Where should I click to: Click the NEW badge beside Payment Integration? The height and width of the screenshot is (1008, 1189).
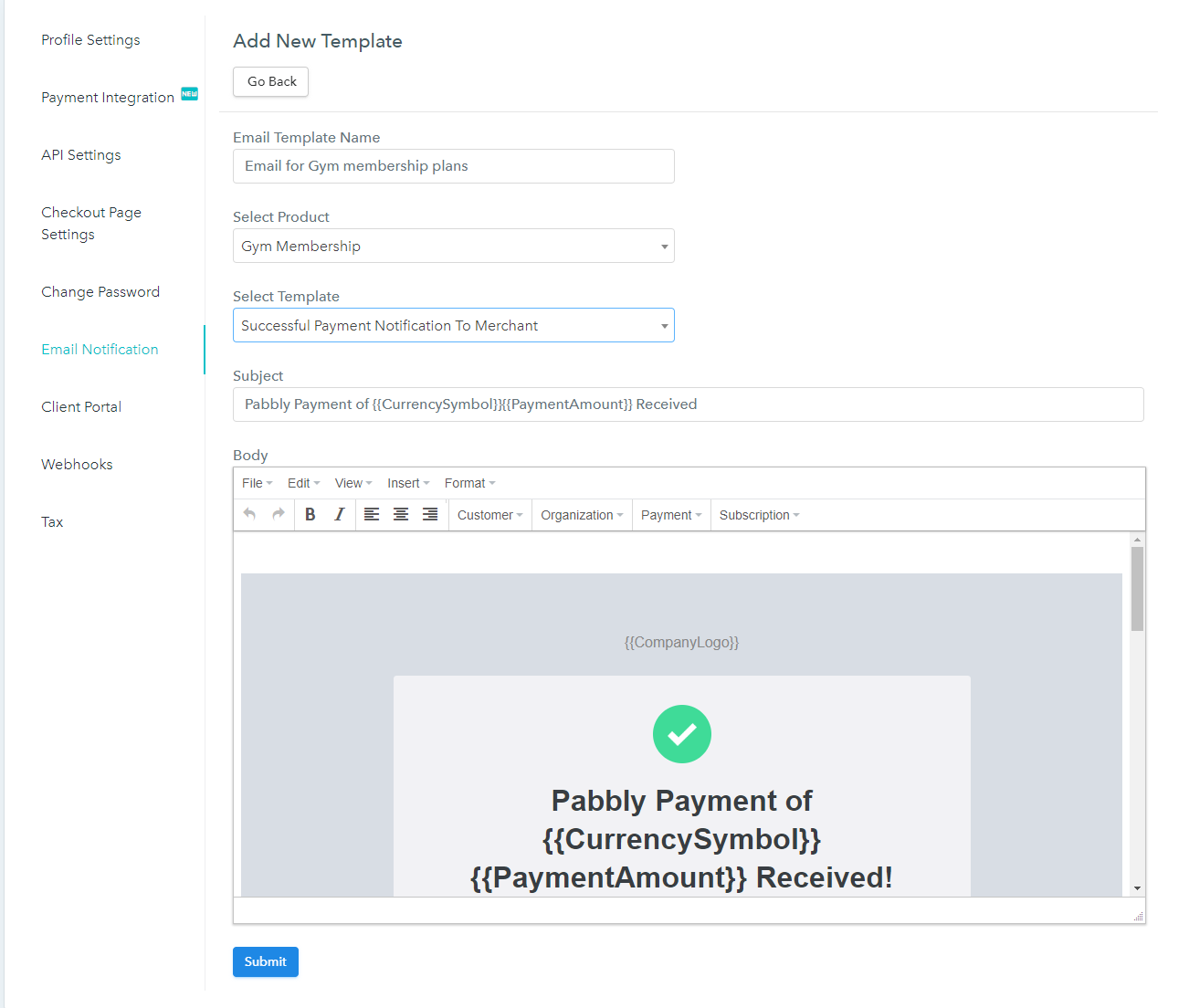189,93
